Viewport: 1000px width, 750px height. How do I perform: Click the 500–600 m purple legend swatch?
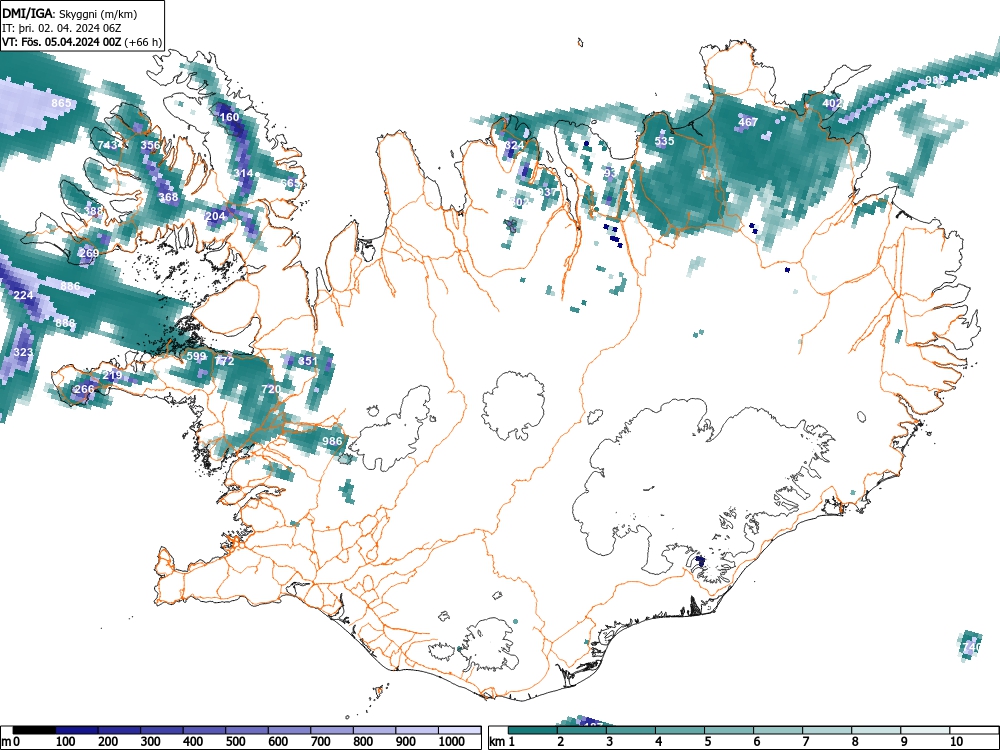click(247, 730)
